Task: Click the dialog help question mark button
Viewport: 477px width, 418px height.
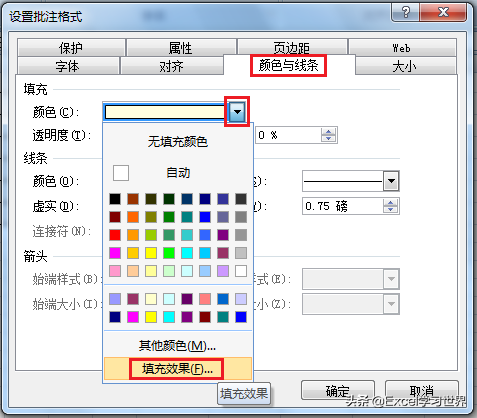Action: coord(406,13)
